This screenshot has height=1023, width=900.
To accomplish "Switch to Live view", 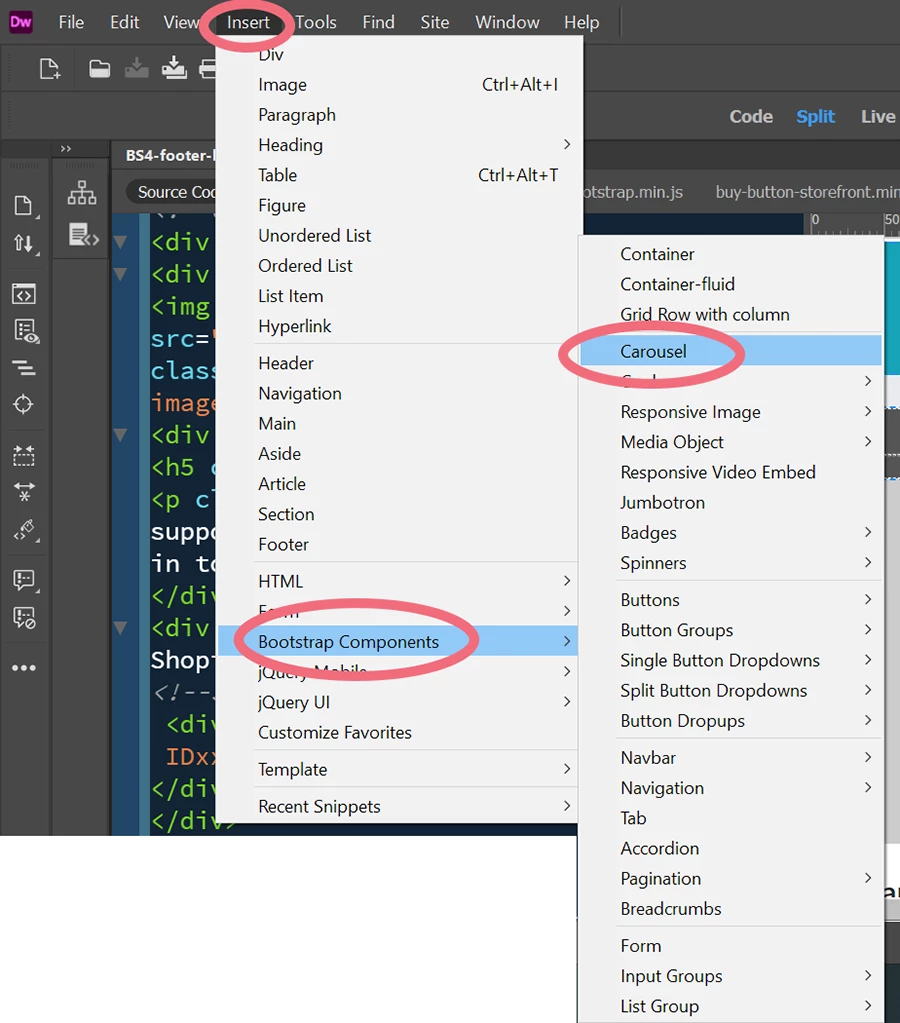I will [x=878, y=116].
